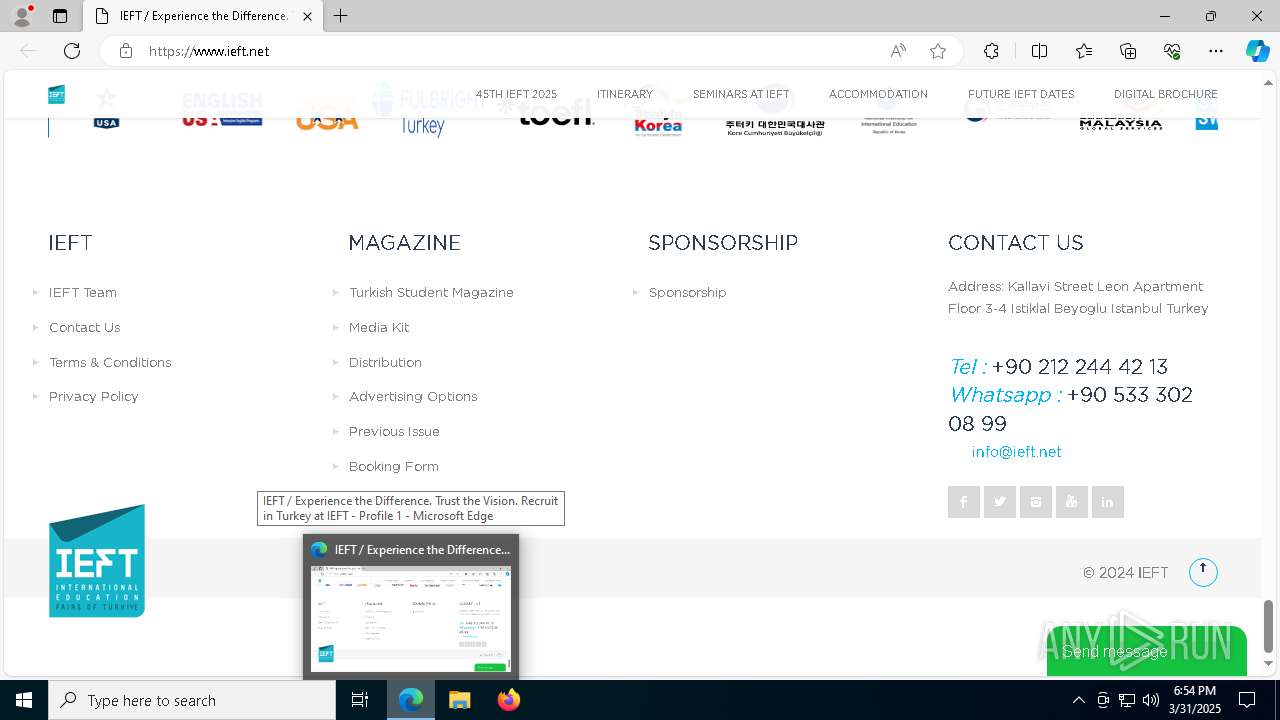Open SEMINARS AT IEFT menu item
1280x720 pixels.
tap(741, 94)
